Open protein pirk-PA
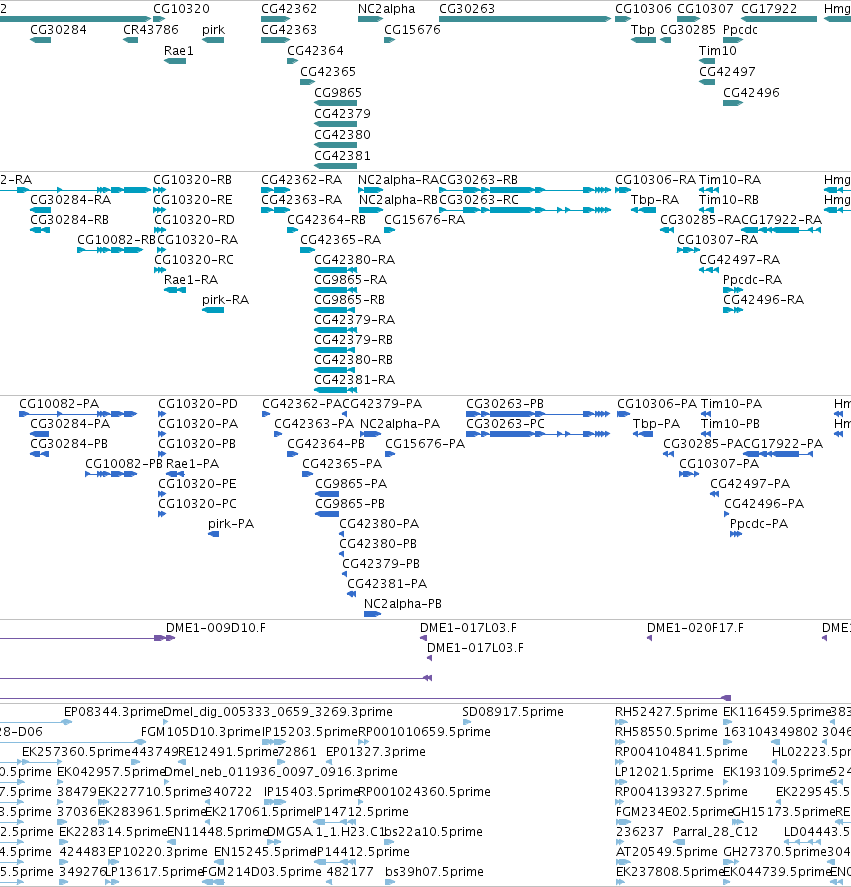This screenshot has width=851, height=887. tap(231, 524)
